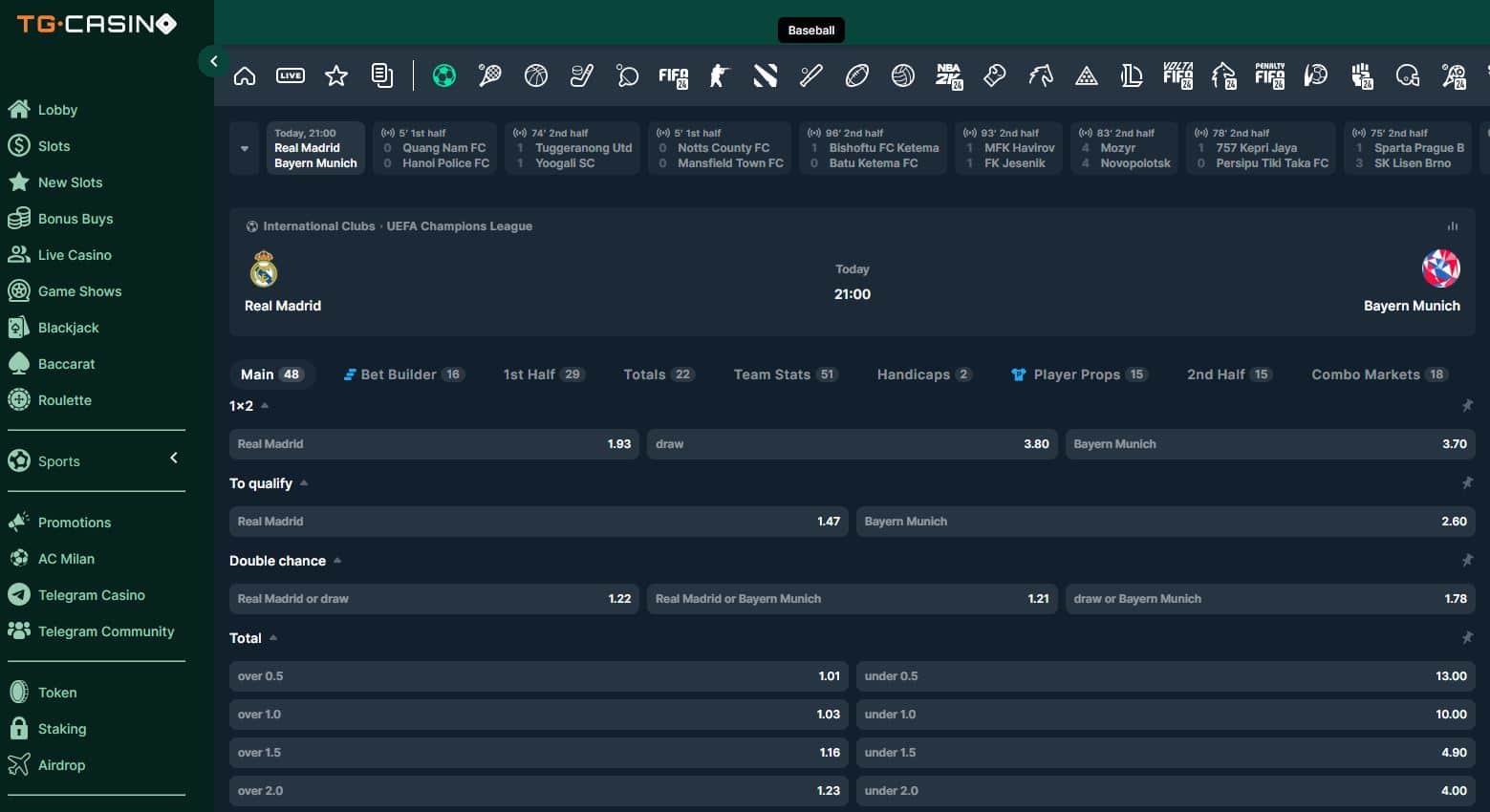This screenshot has height=812, width=1490.
Task: Select the handball sport icon
Action: [x=1316, y=75]
